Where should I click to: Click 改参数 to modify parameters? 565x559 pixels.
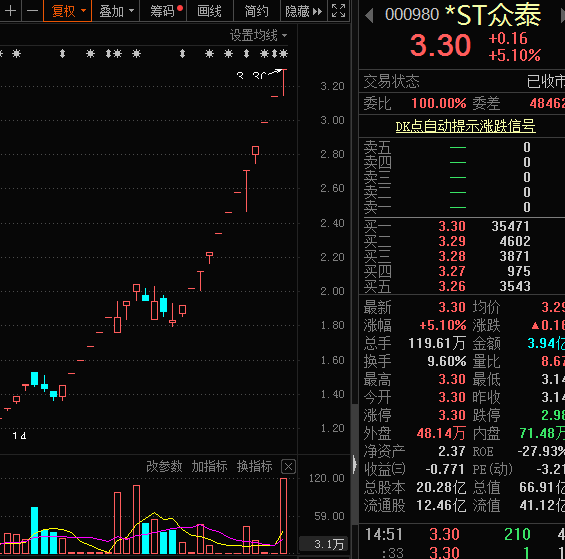164,466
